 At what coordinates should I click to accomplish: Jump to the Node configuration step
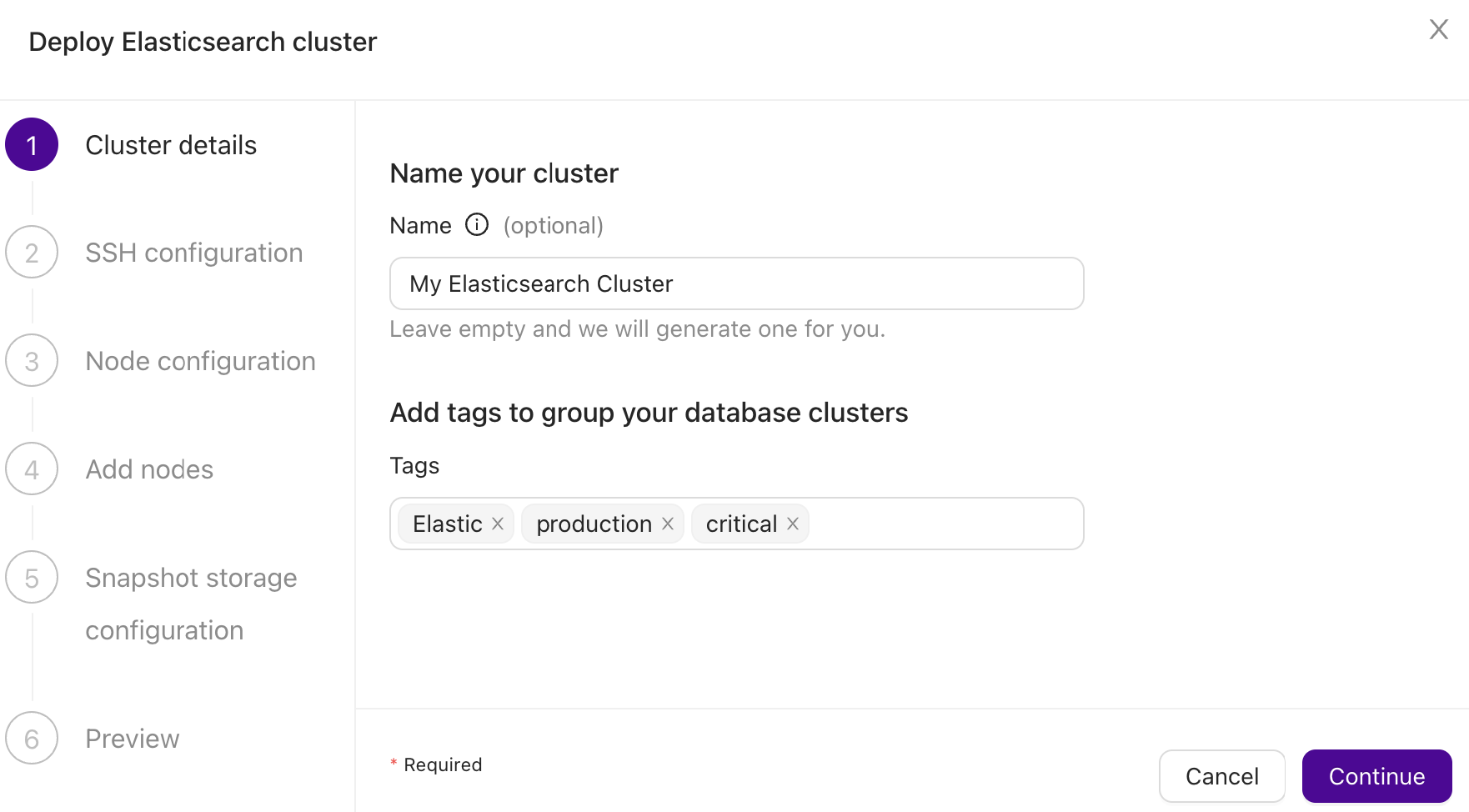tap(200, 360)
